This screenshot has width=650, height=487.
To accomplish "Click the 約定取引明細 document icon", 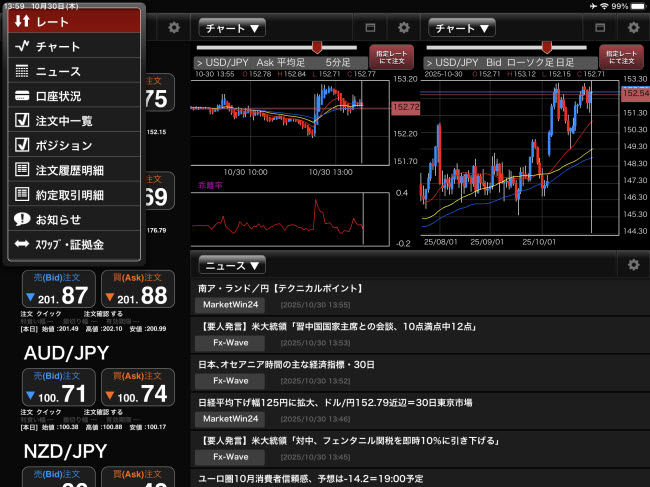I will (x=22, y=195).
